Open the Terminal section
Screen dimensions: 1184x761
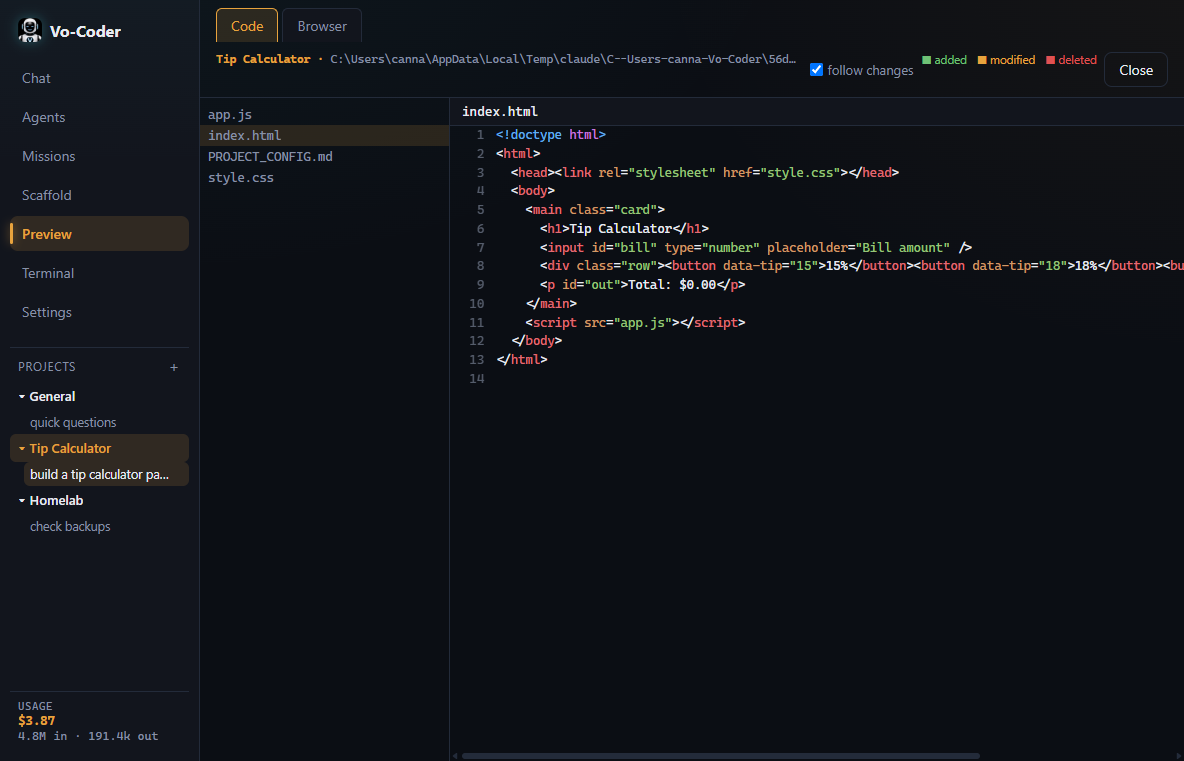pyautogui.click(x=100, y=273)
